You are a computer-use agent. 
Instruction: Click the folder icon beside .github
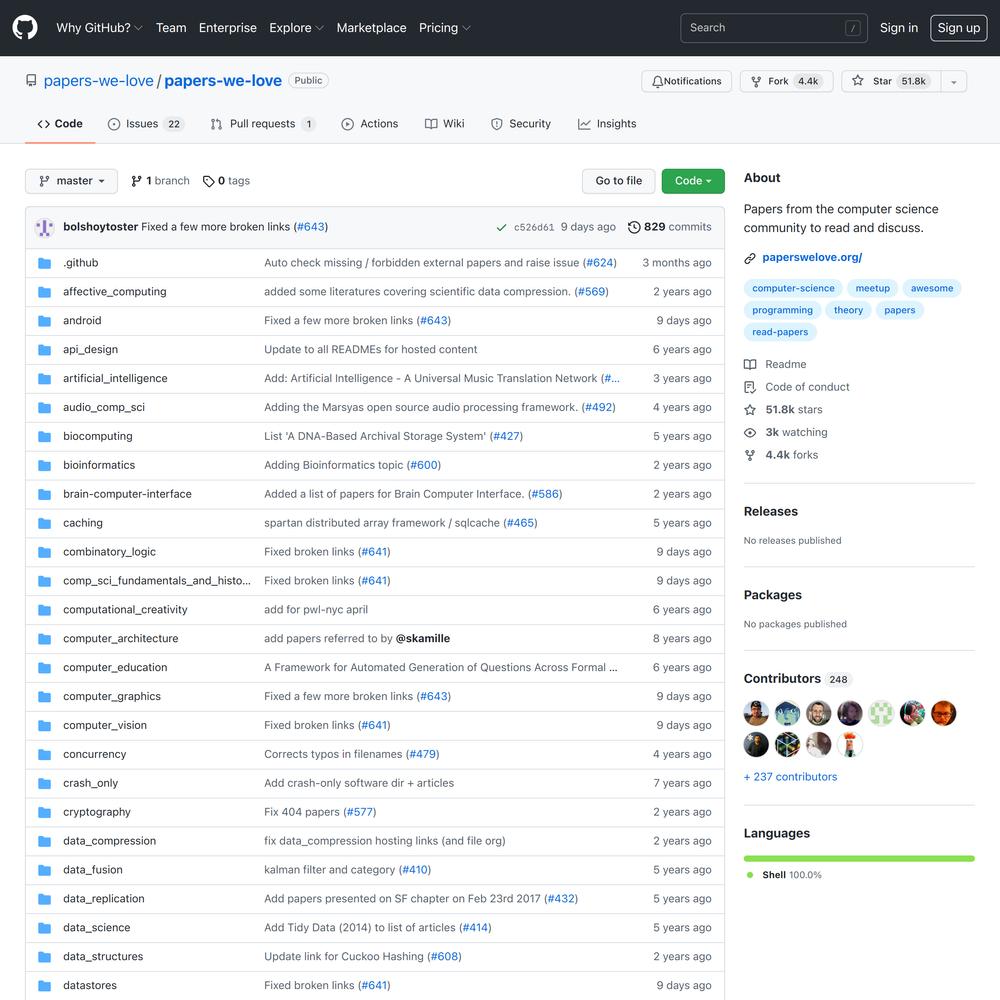coord(45,263)
